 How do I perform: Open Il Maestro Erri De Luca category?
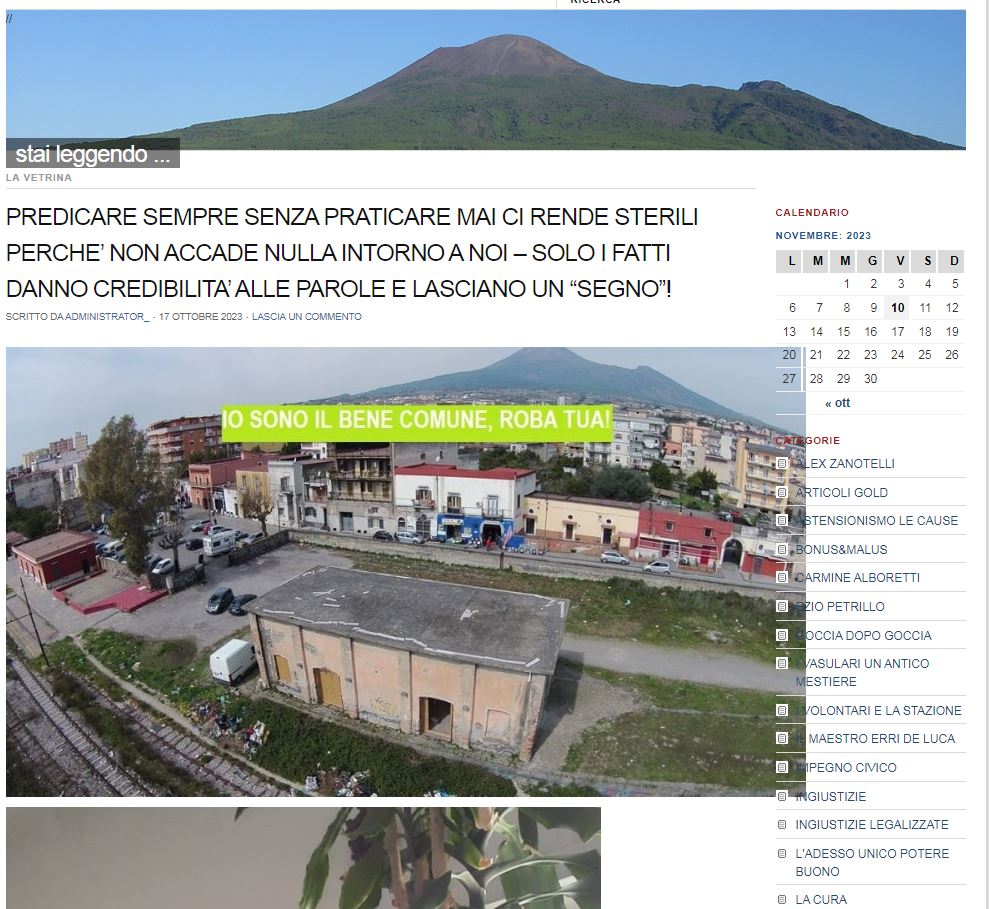tap(875, 738)
